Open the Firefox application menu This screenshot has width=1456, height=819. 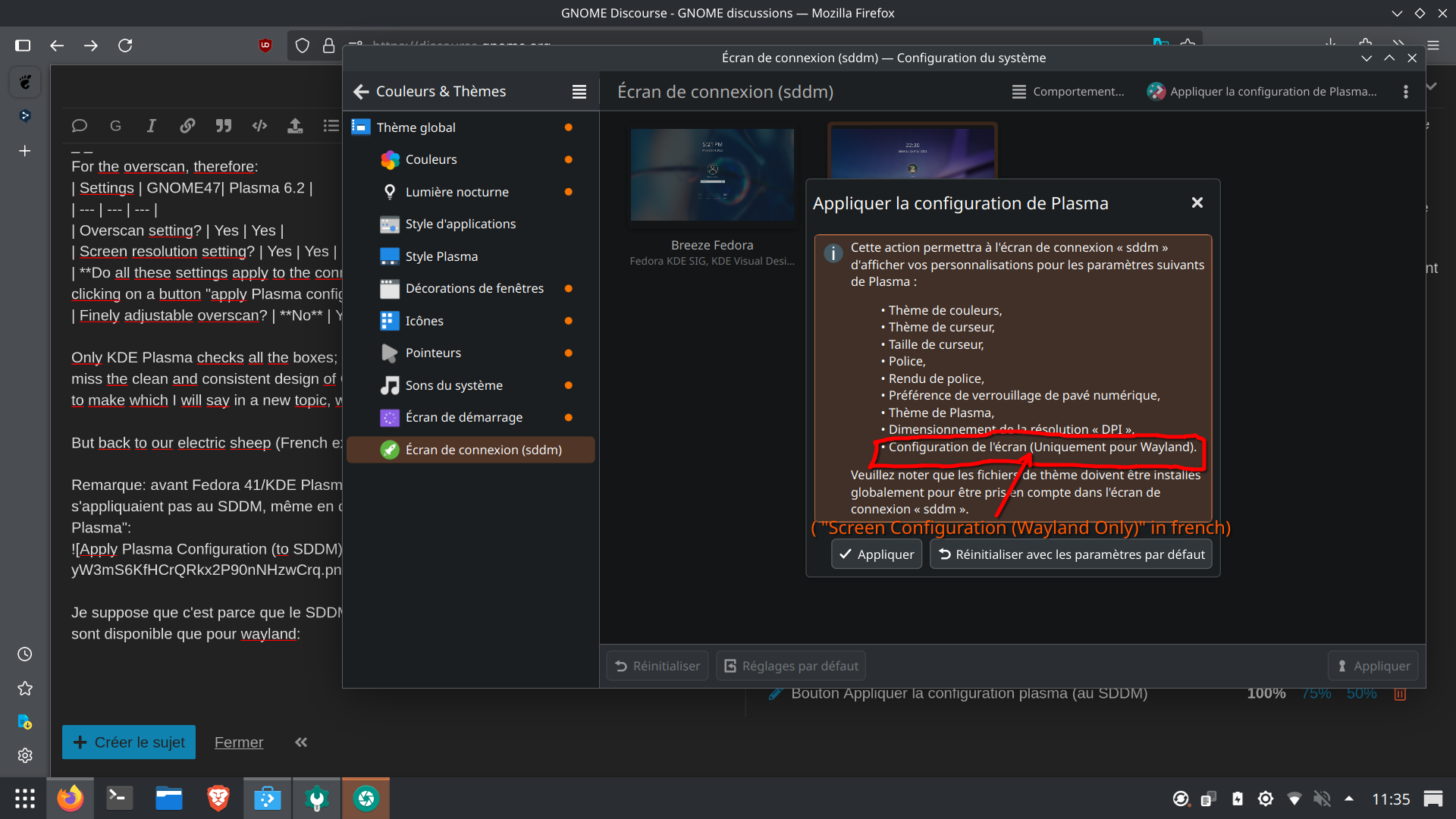1433,45
